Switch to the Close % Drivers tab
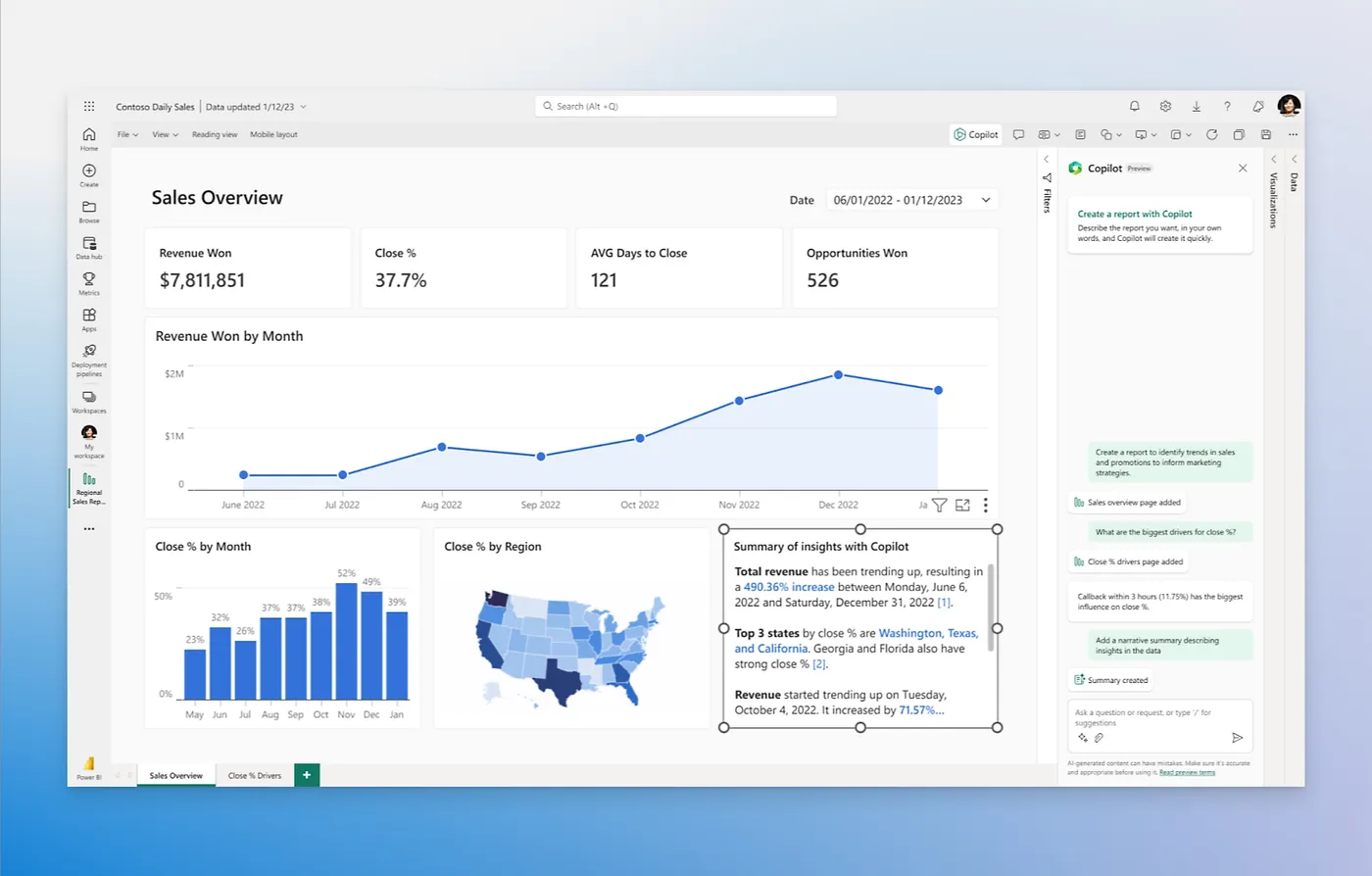 (x=255, y=775)
